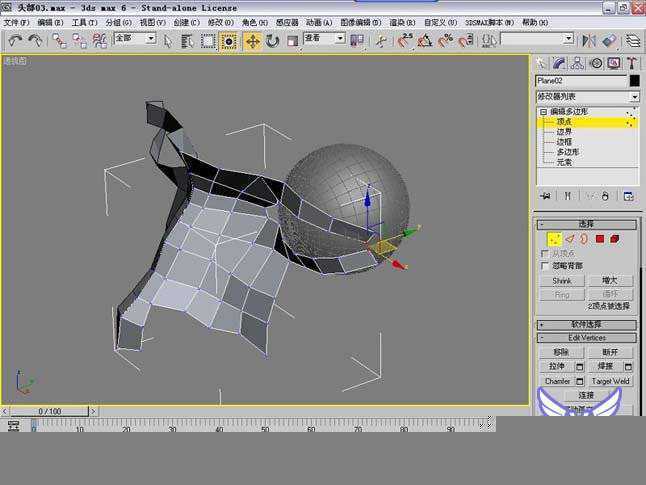
Task: Select the Edge sub-object level icon
Action: [x=570, y=239]
